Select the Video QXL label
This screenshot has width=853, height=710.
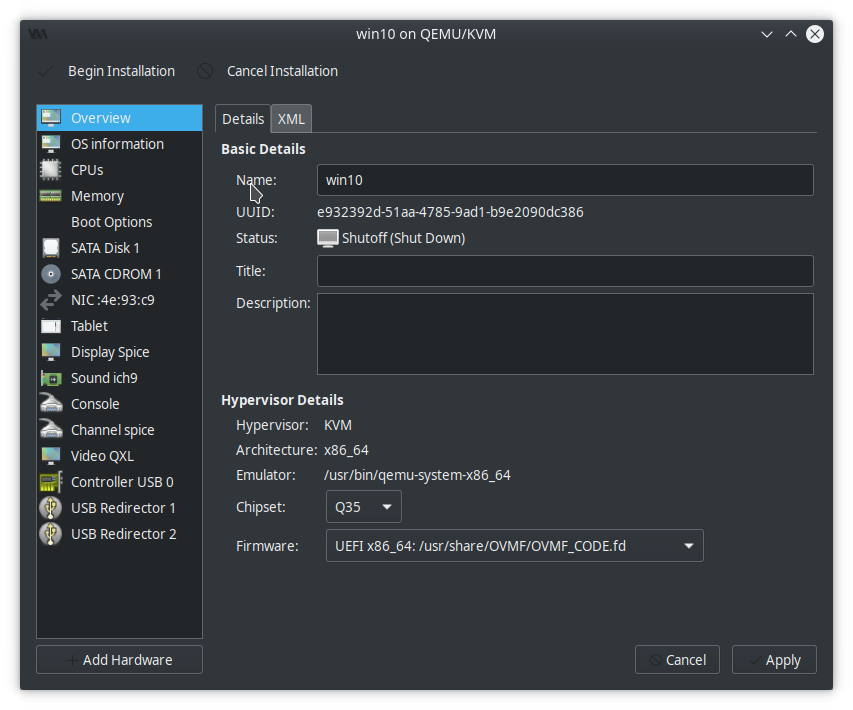[102, 456]
